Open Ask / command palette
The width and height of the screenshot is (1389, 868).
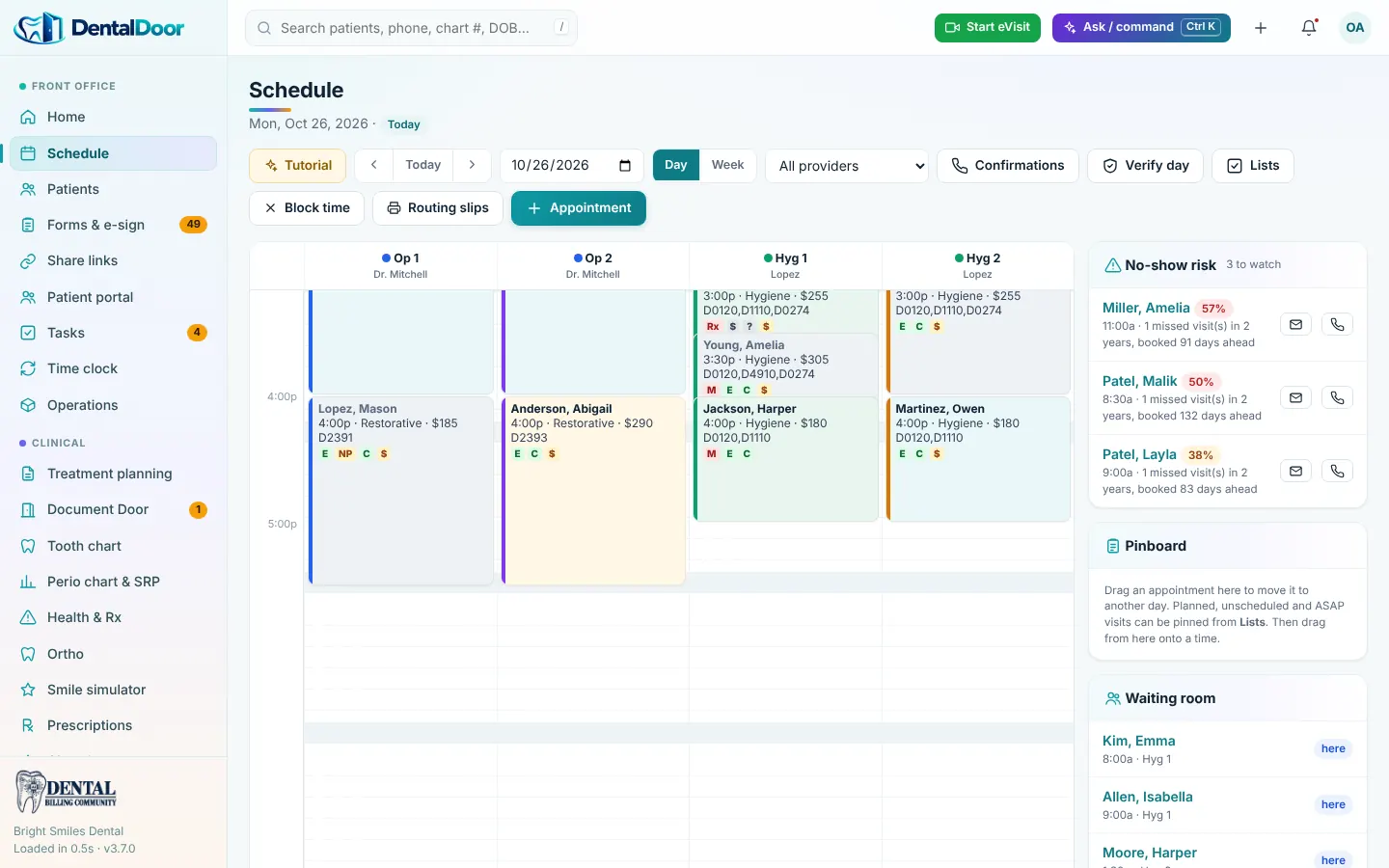pyautogui.click(x=1141, y=28)
